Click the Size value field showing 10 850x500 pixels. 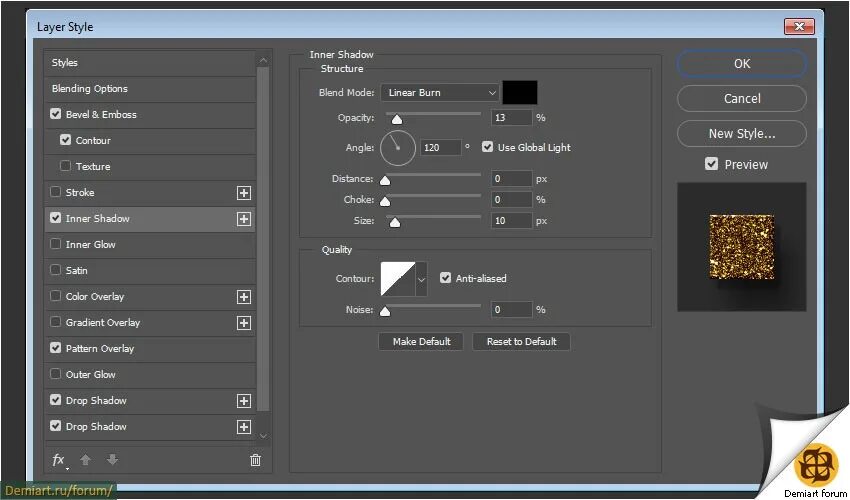(512, 221)
